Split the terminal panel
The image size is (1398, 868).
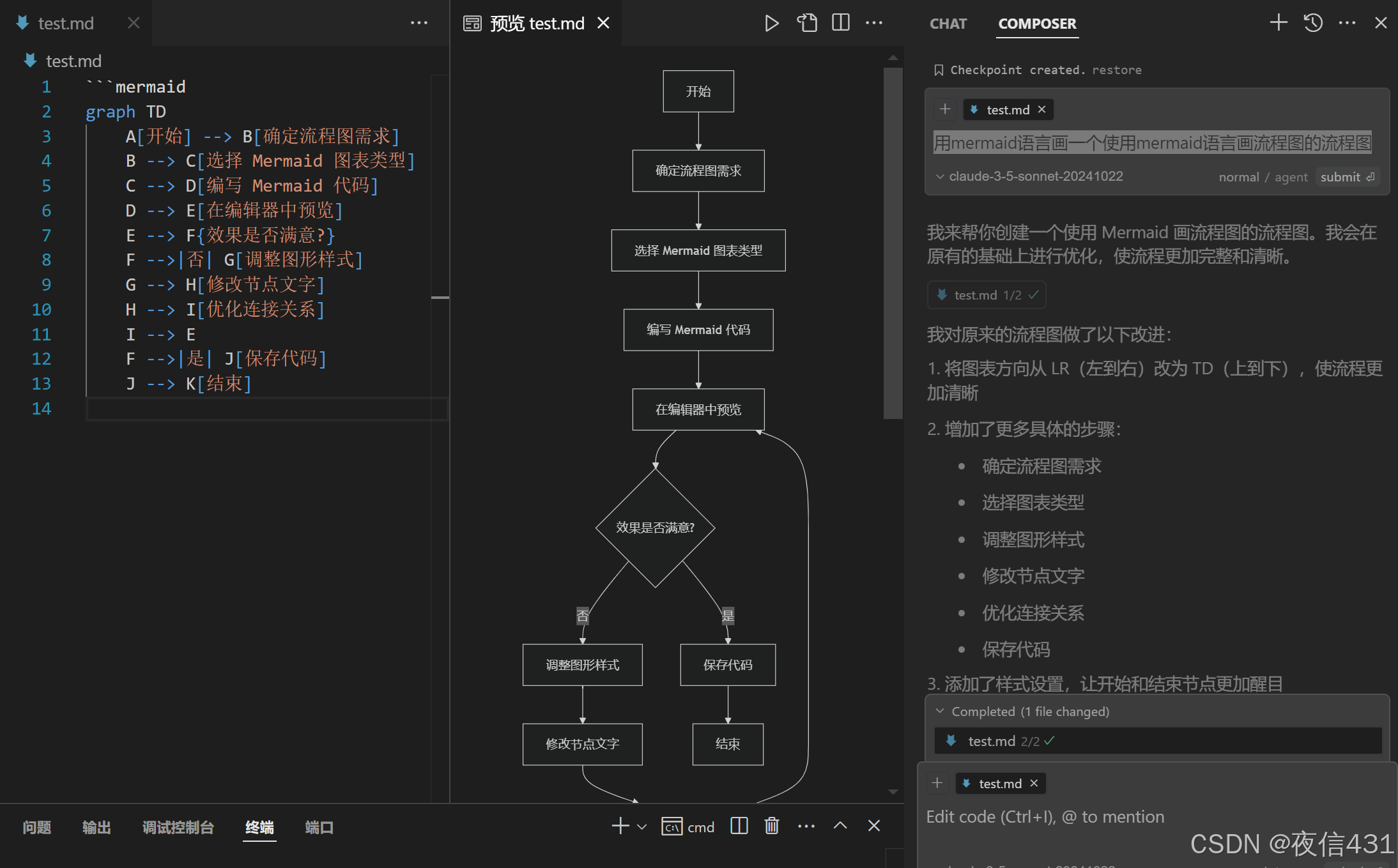click(739, 826)
